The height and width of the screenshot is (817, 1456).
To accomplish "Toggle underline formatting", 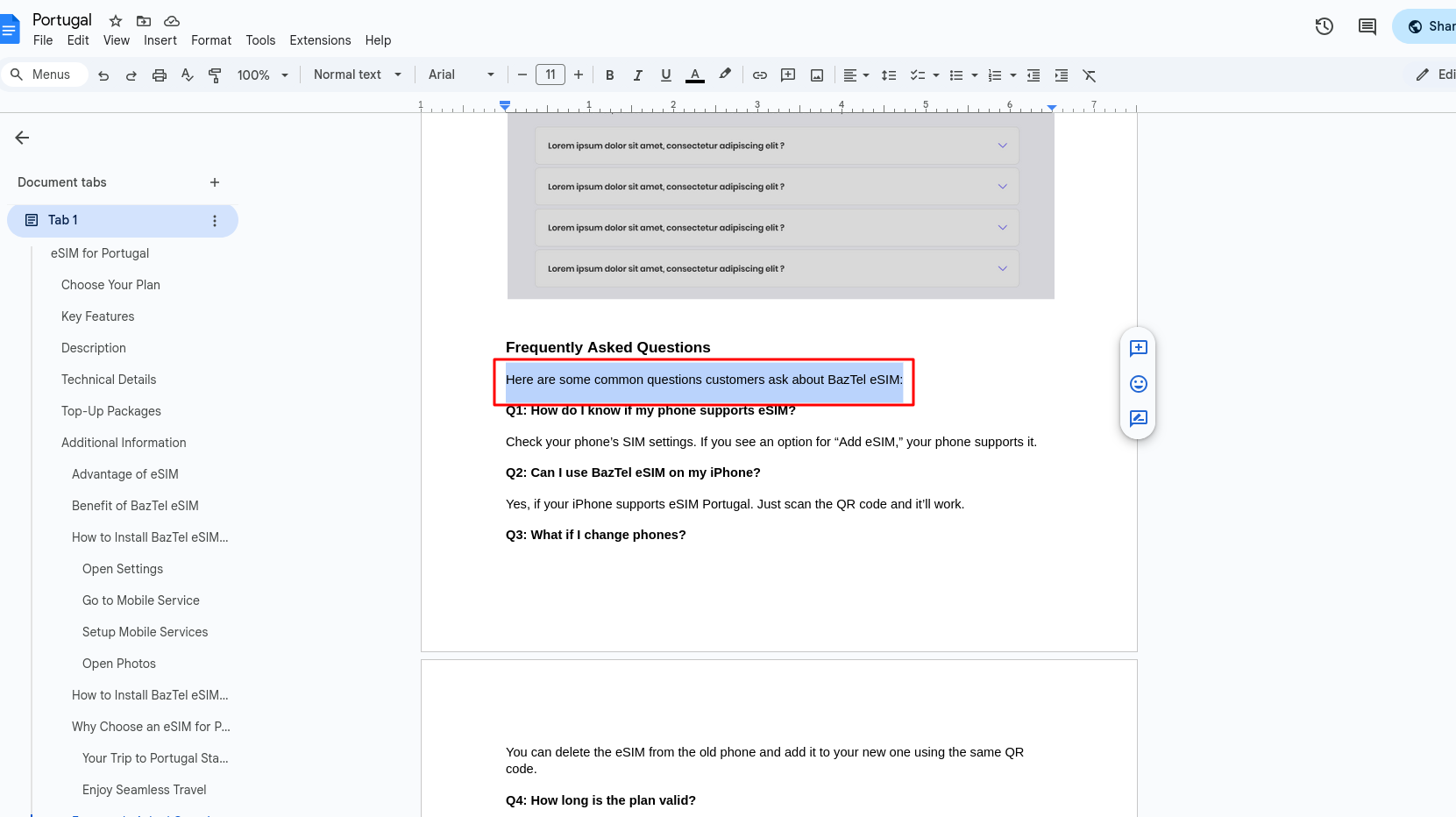I will [665, 75].
